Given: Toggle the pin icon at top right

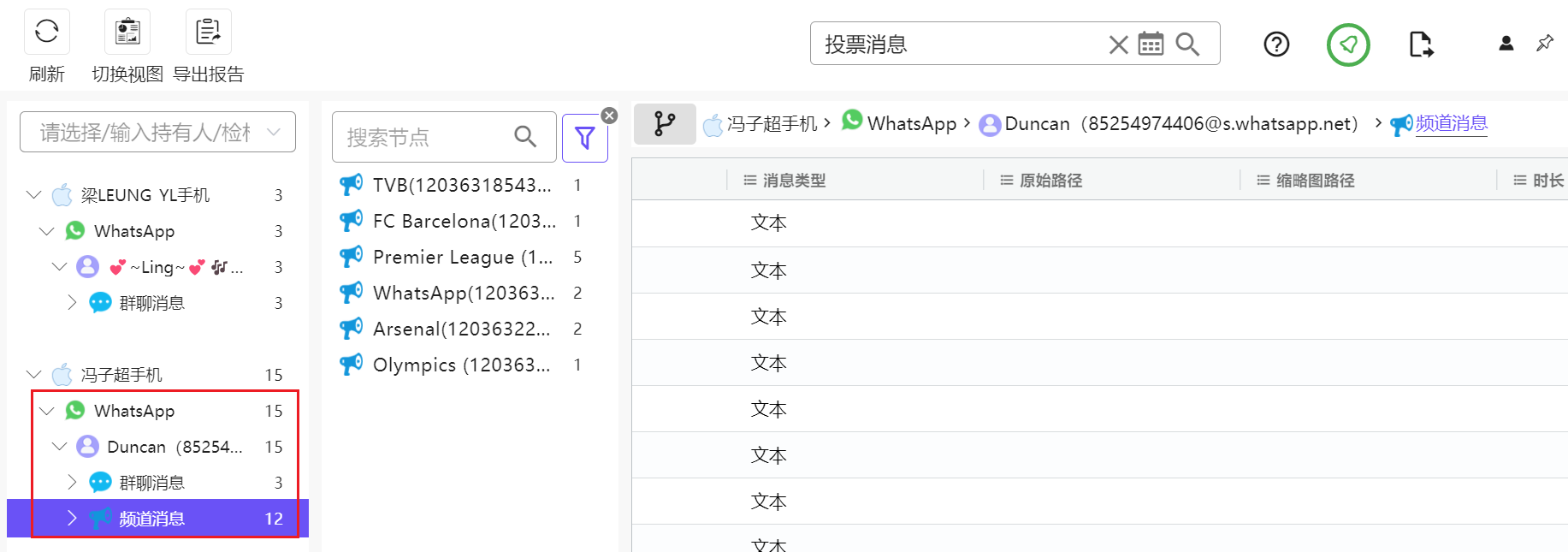Looking at the screenshot, I should coord(1545,43).
